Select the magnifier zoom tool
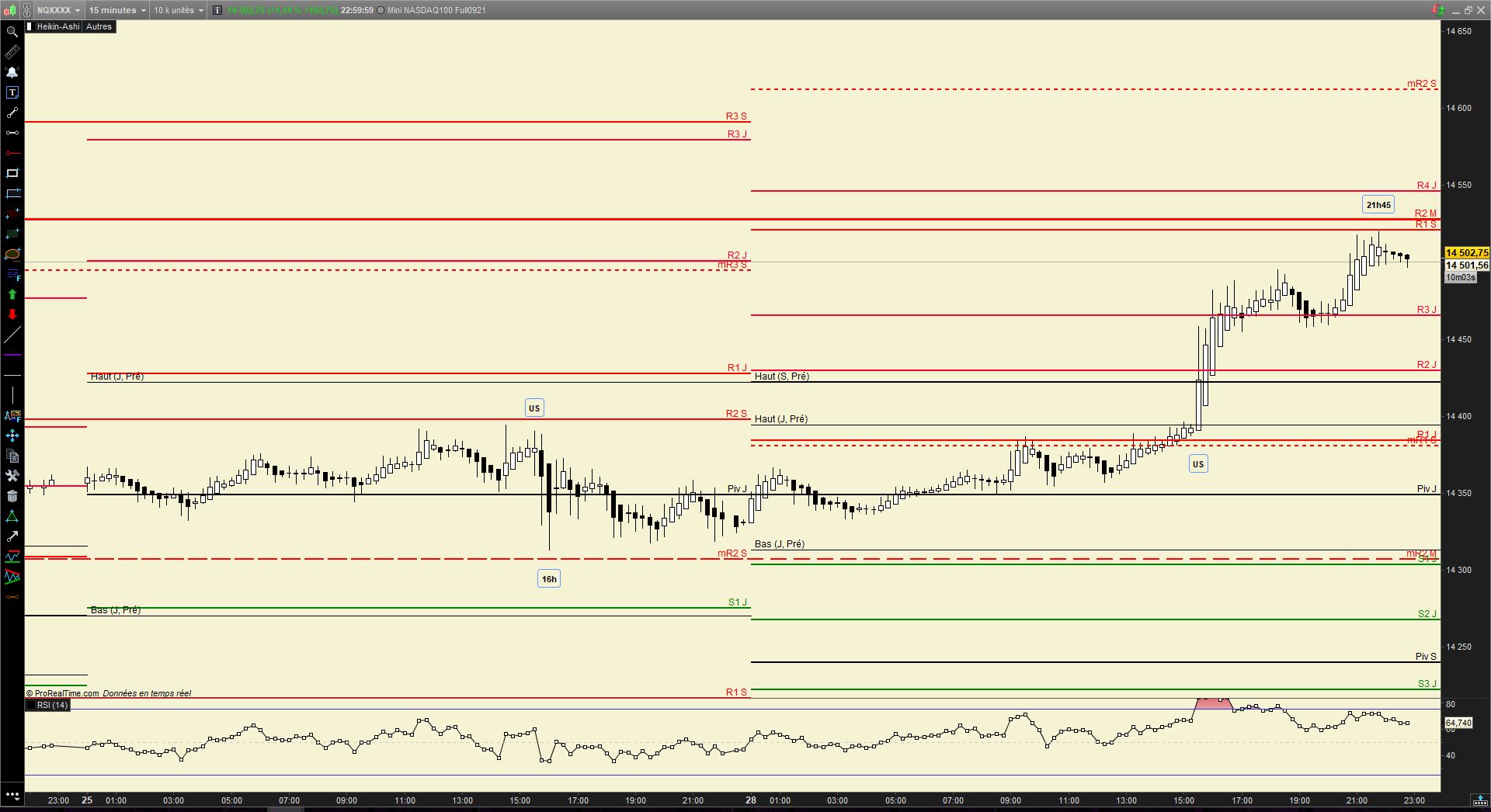The height and width of the screenshot is (812, 1491). [12, 32]
